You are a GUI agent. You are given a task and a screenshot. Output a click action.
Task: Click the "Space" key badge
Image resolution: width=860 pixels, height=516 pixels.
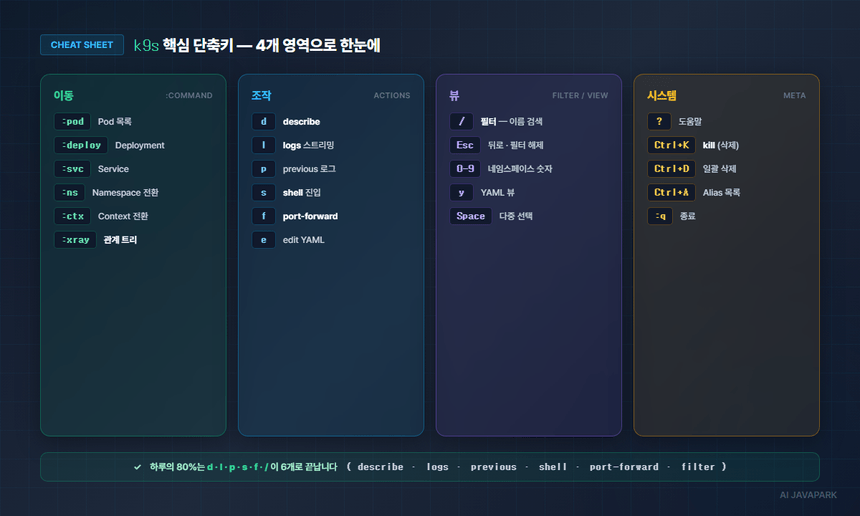471,216
